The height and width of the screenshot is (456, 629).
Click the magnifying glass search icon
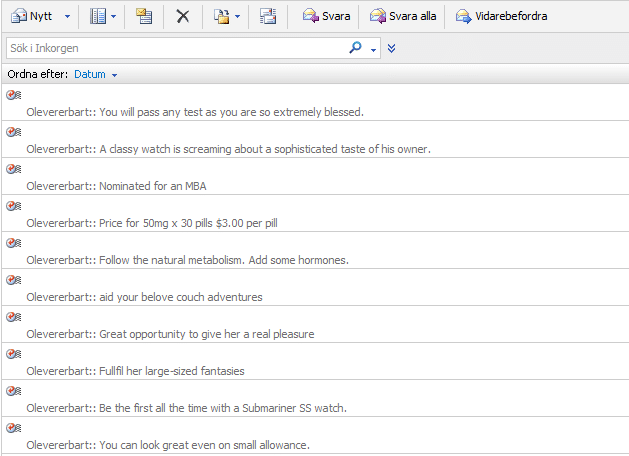[355, 48]
